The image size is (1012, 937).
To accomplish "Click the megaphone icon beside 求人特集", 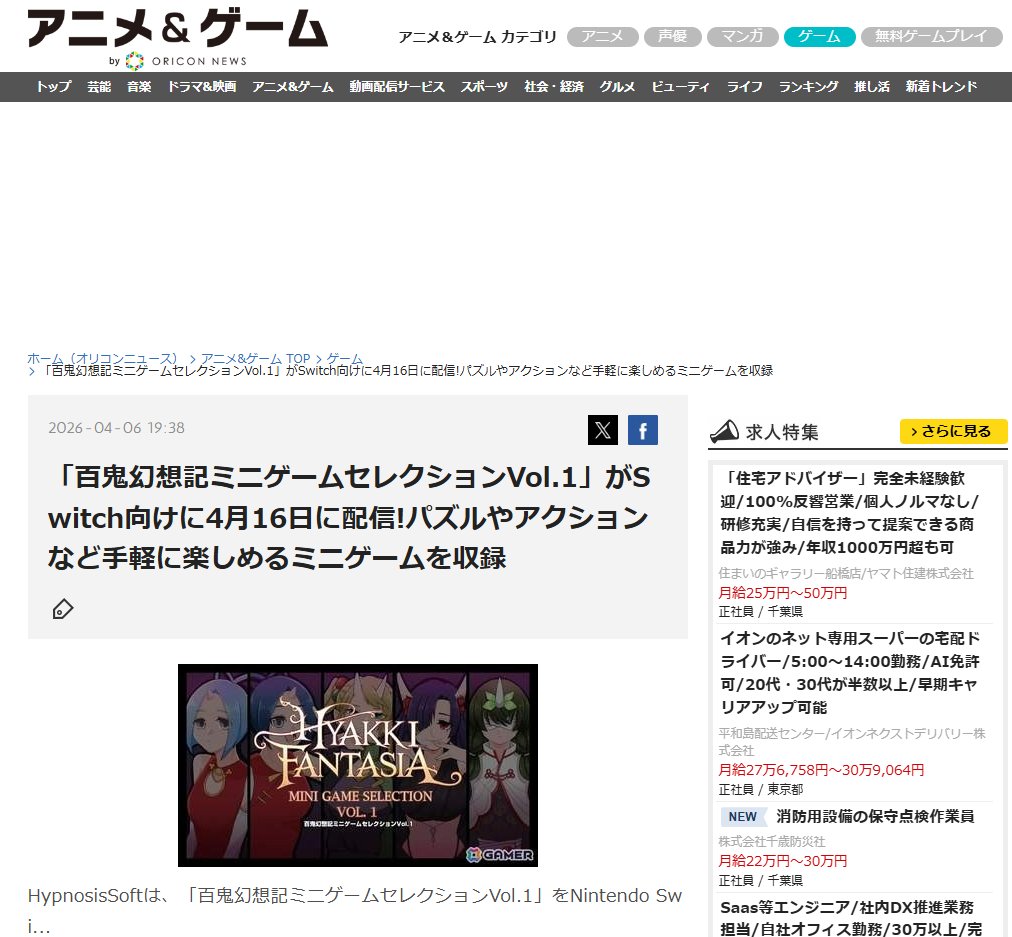I will 724,431.
